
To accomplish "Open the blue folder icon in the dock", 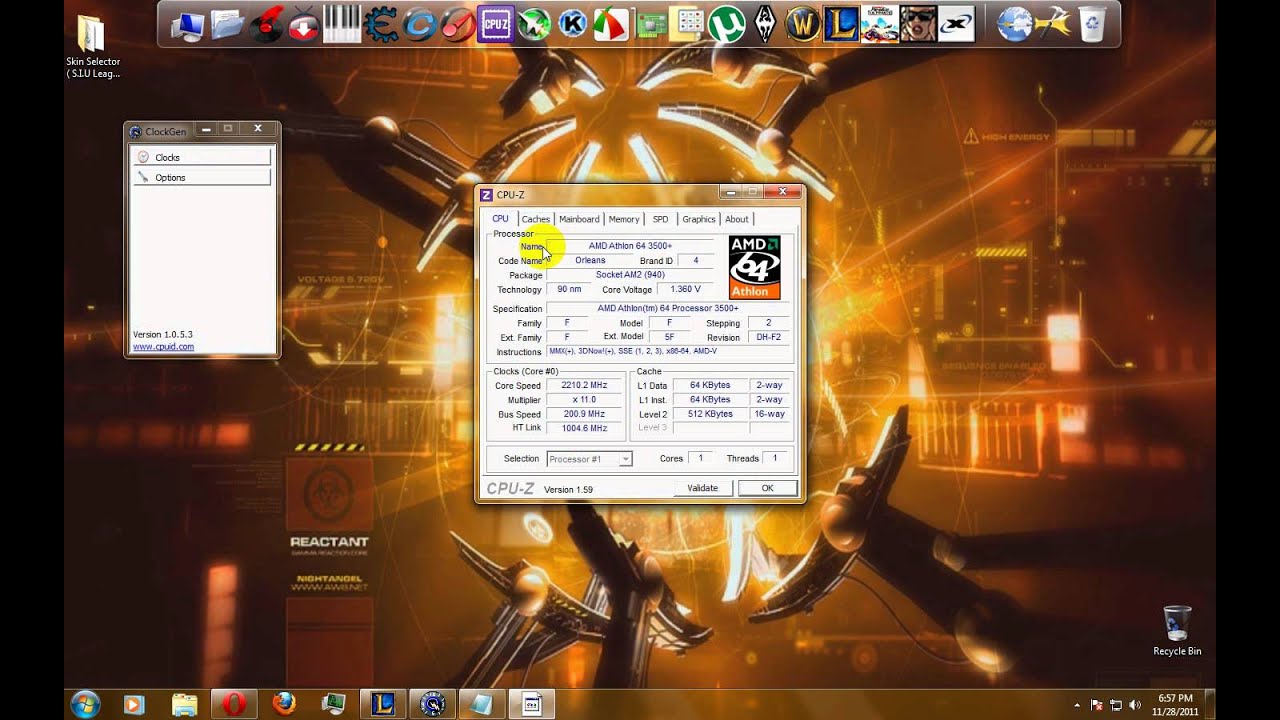I will click(x=227, y=25).
